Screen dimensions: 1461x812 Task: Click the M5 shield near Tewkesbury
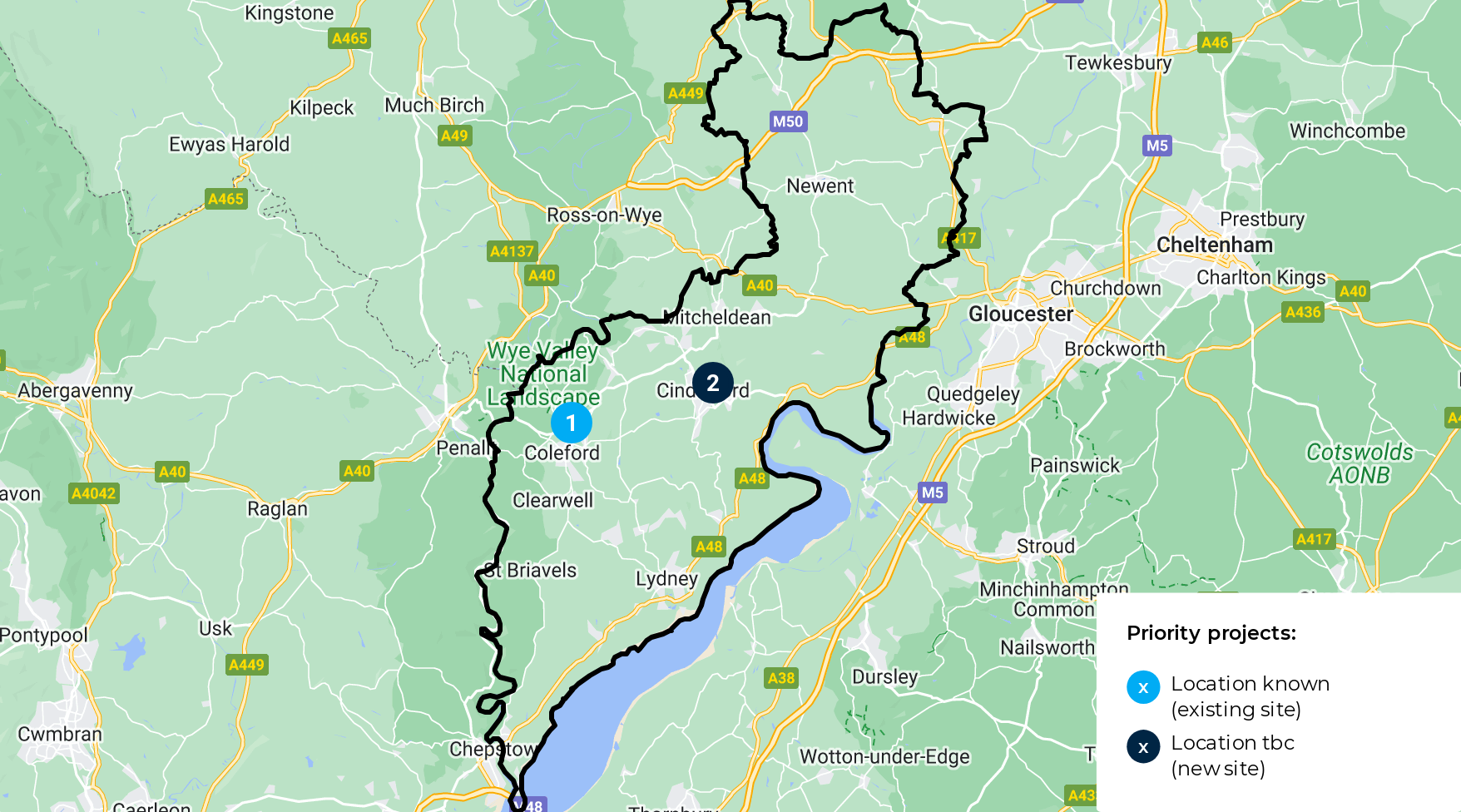click(x=1157, y=146)
